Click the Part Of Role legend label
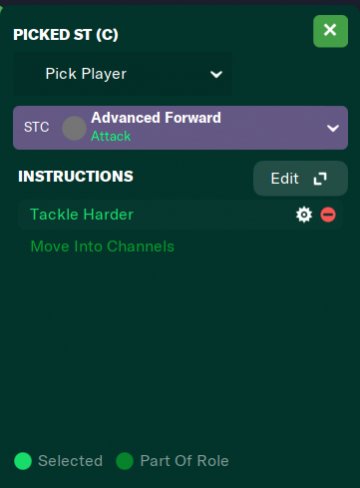Screen dimensions: 360x488 [184, 461]
